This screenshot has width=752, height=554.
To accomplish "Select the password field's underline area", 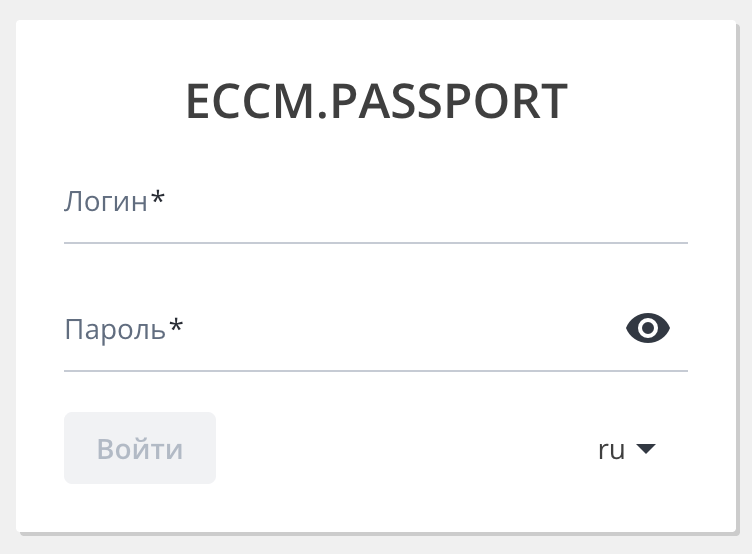I will point(375,370).
